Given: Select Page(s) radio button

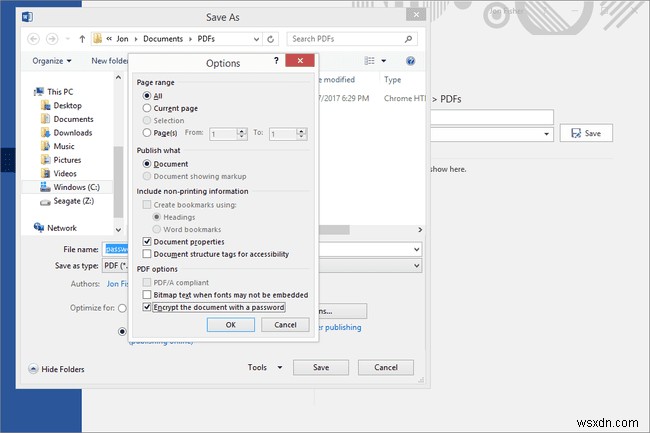Looking at the screenshot, I should (147, 133).
